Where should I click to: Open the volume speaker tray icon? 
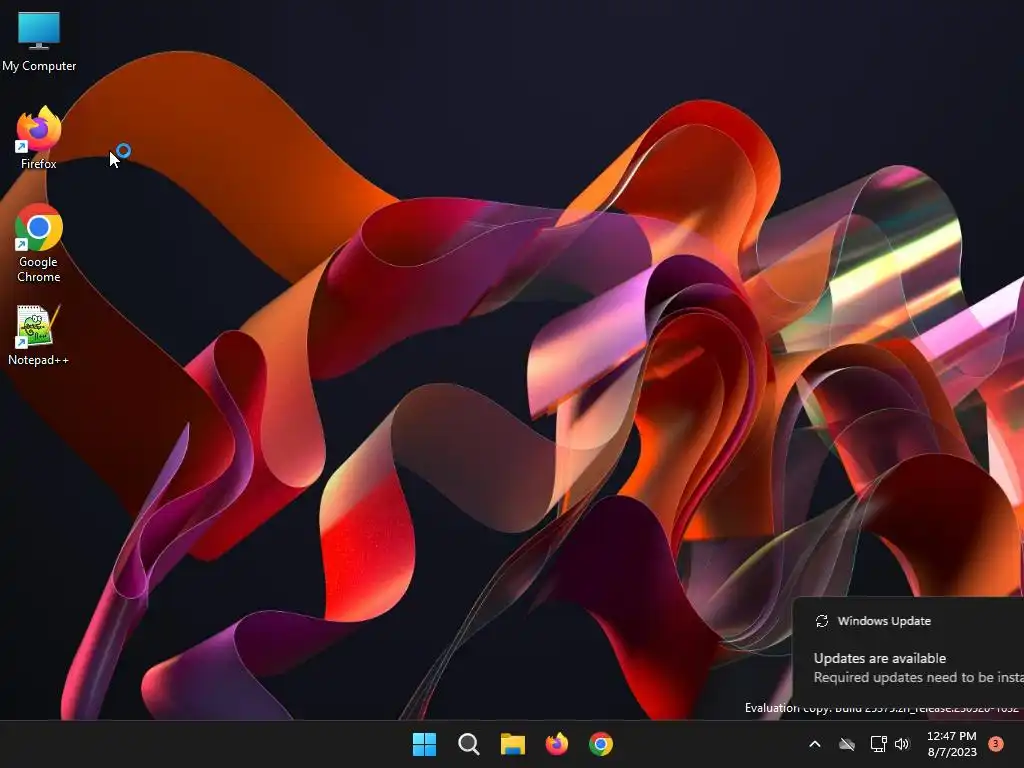click(903, 744)
